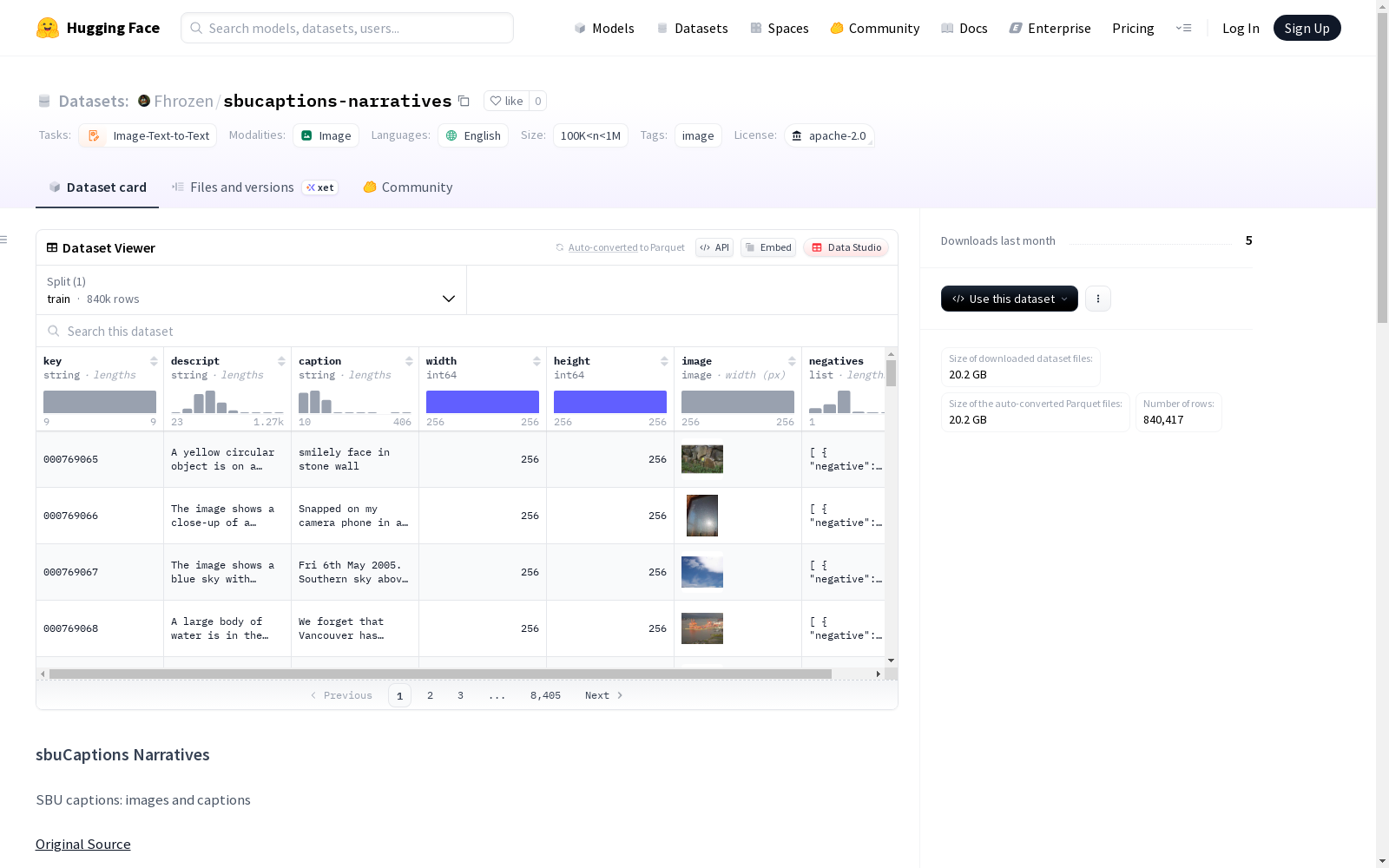
Task: Click the Image modality tag
Action: tap(326, 135)
